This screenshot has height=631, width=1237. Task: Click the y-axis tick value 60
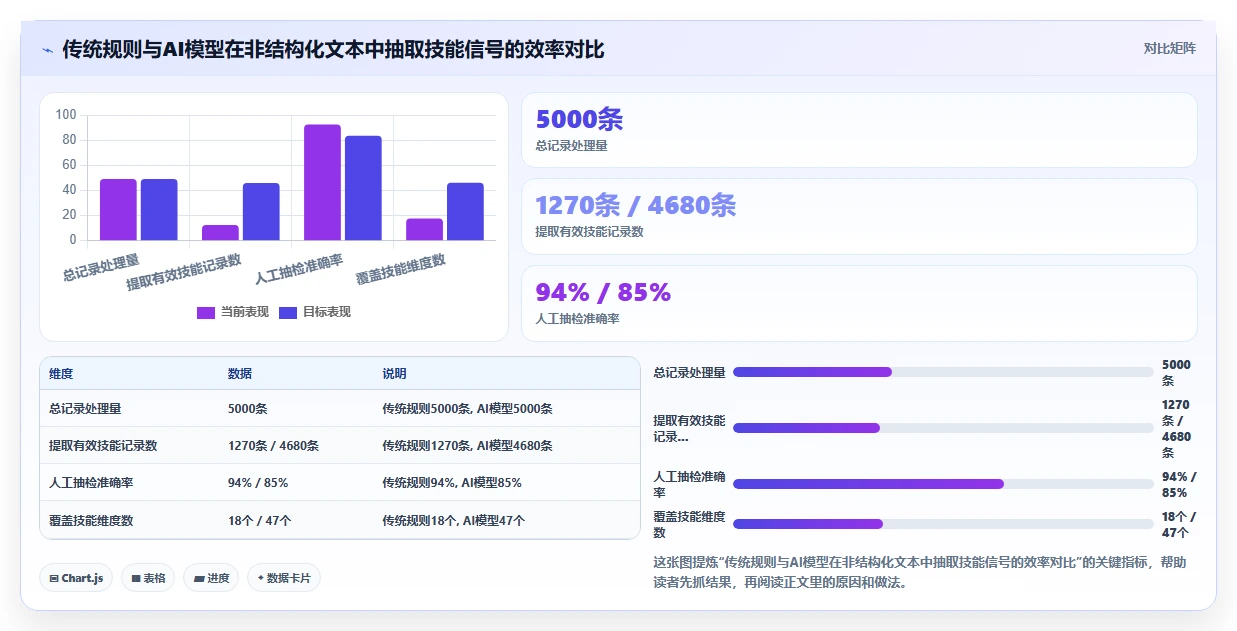(69, 165)
